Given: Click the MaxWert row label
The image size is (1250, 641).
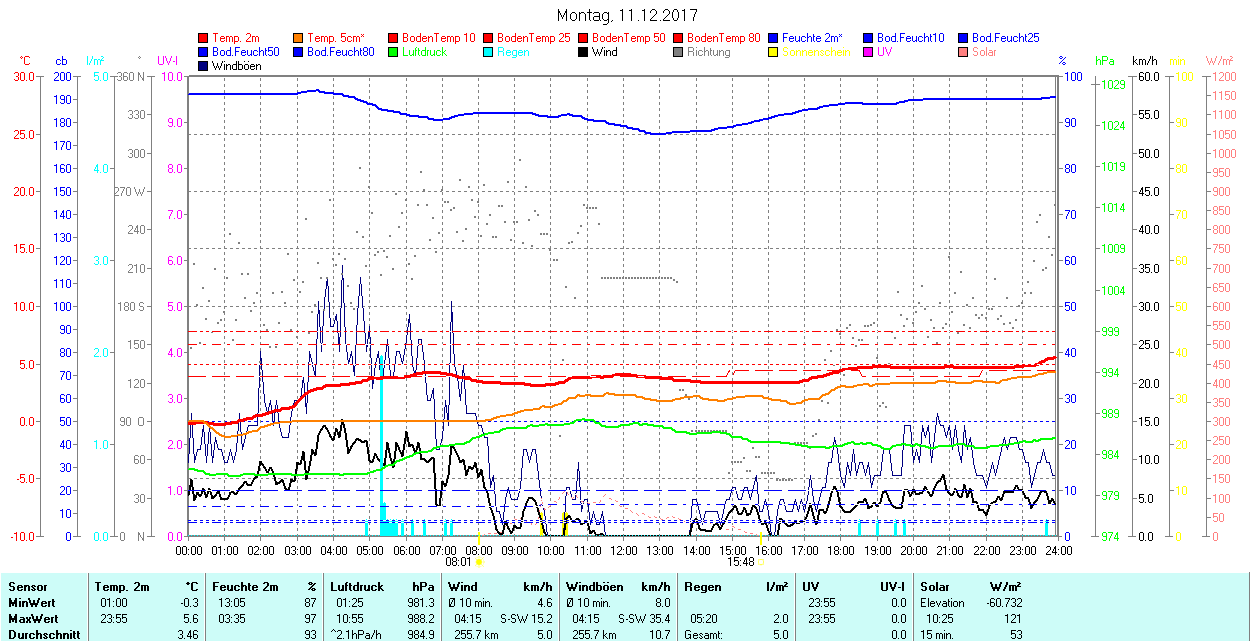Looking at the screenshot, I should pyautogui.click(x=31, y=619).
